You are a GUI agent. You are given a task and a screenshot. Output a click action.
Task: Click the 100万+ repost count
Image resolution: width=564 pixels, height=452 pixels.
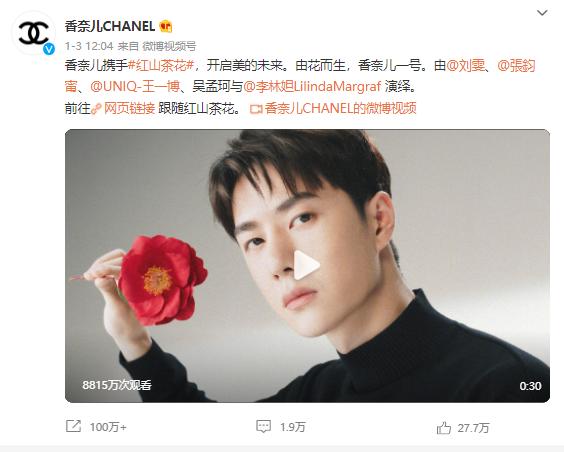pos(108,427)
